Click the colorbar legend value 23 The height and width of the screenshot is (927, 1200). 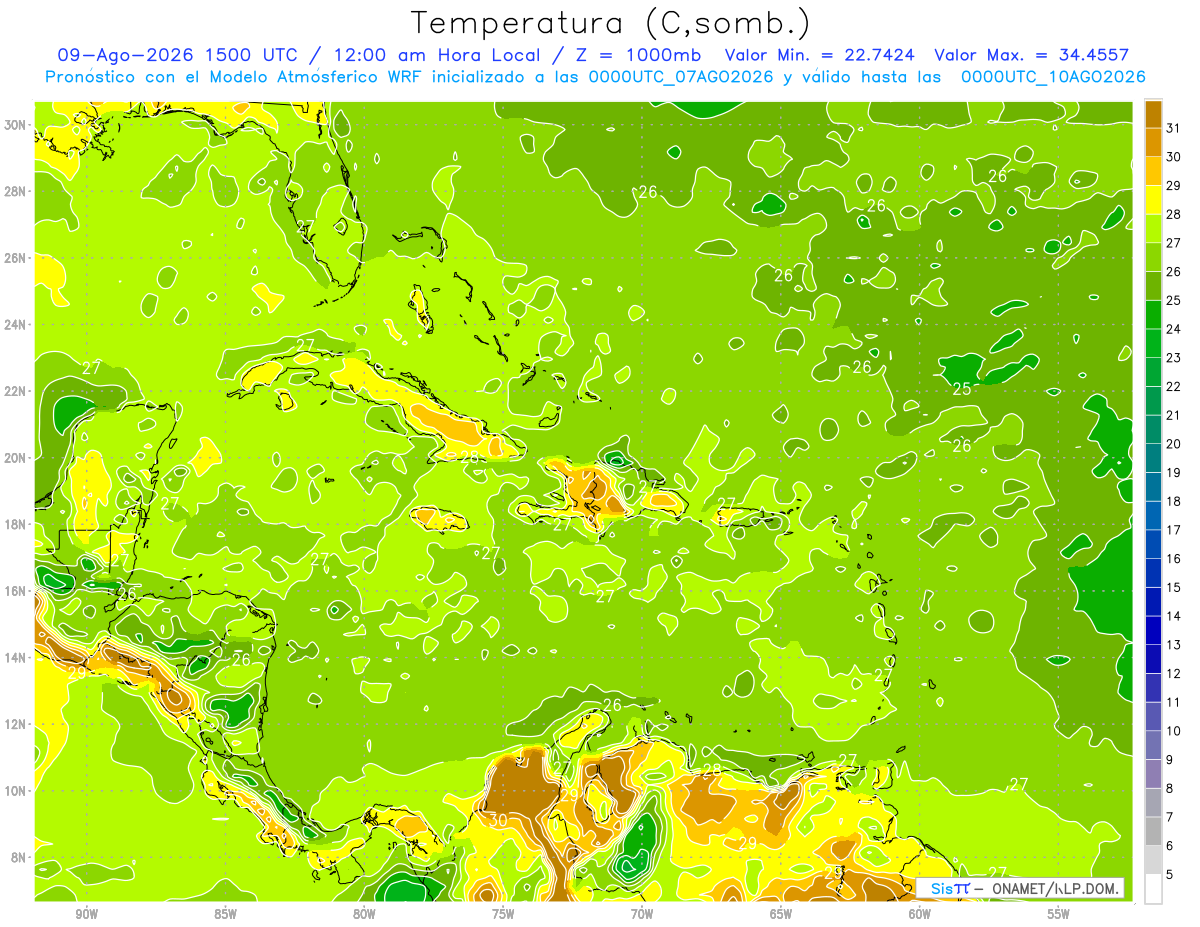click(x=1174, y=358)
